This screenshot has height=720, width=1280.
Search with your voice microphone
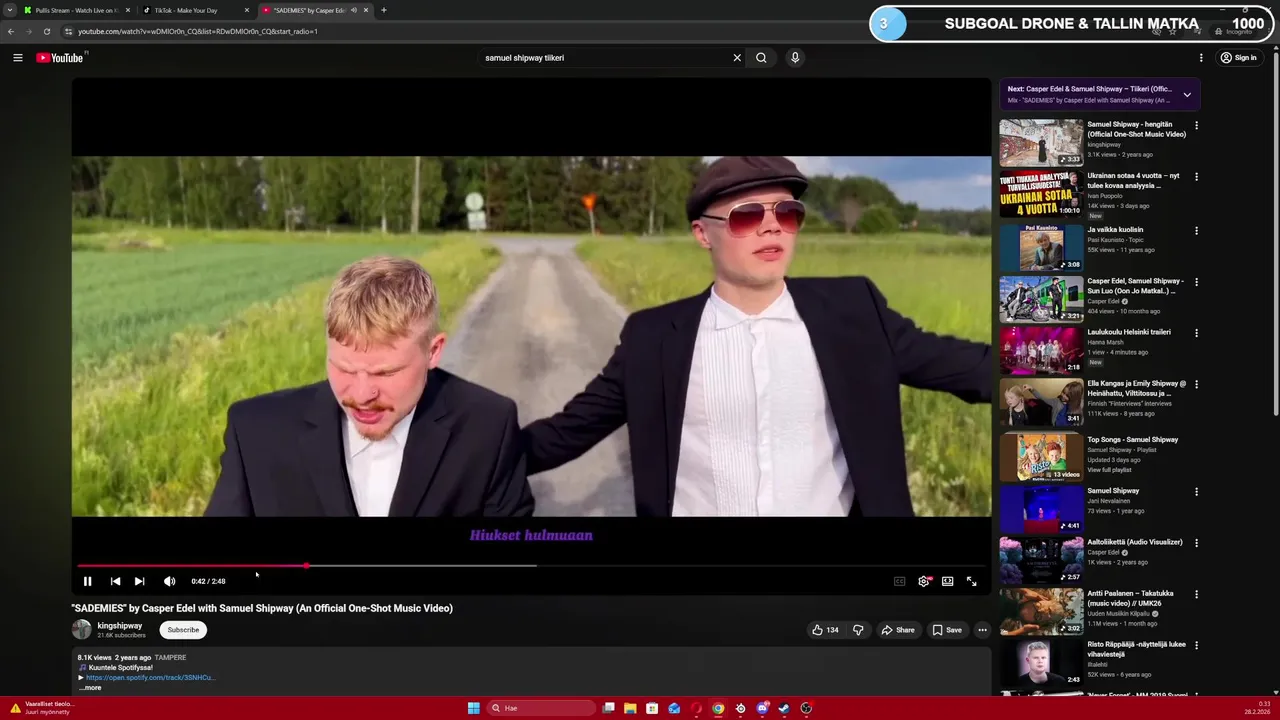tap(795, 58)
